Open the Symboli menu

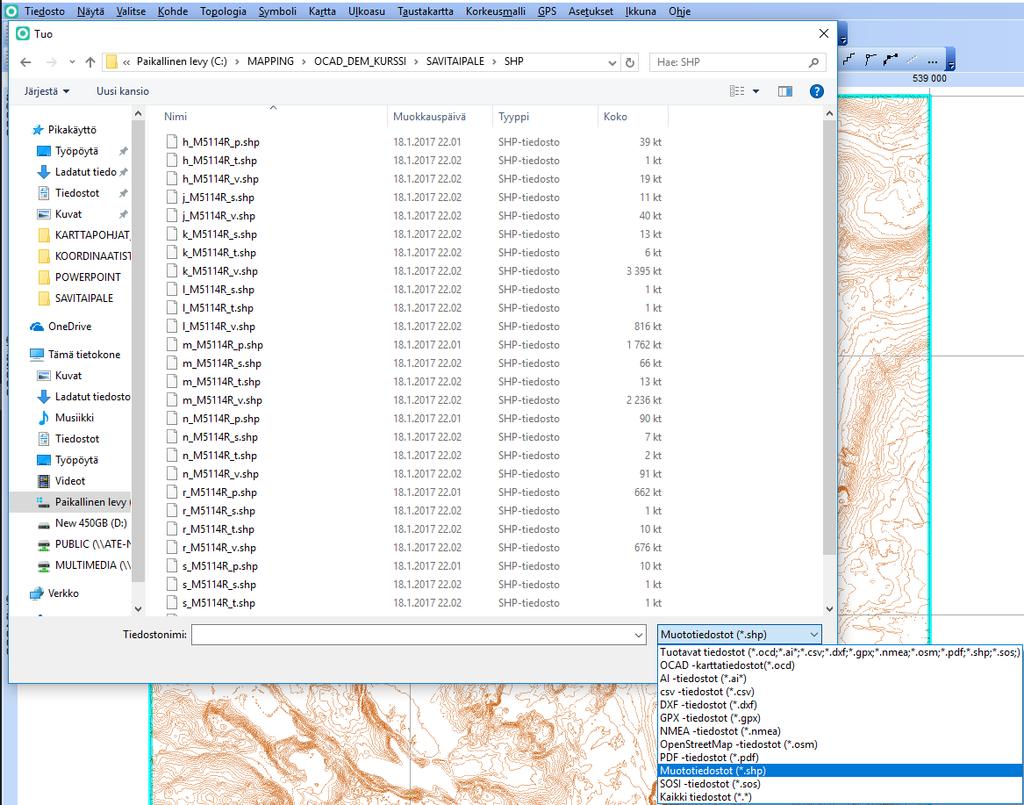pos(278,11)
